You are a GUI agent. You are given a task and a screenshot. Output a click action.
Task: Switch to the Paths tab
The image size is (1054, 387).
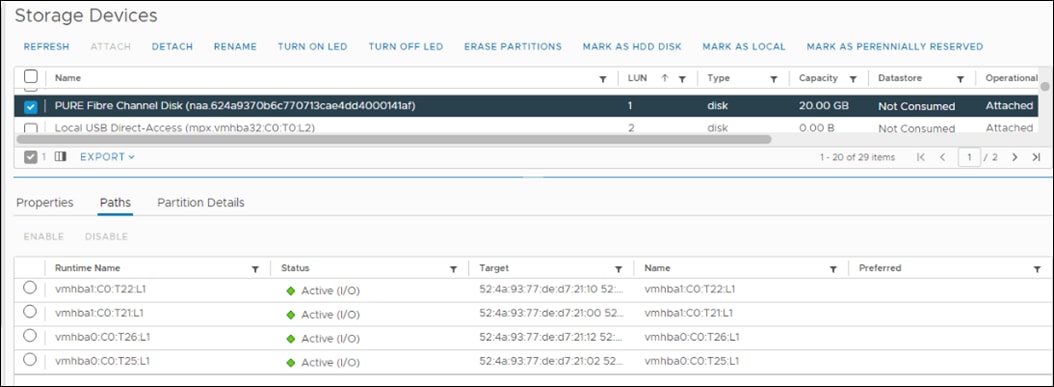(x=115, y=202)
